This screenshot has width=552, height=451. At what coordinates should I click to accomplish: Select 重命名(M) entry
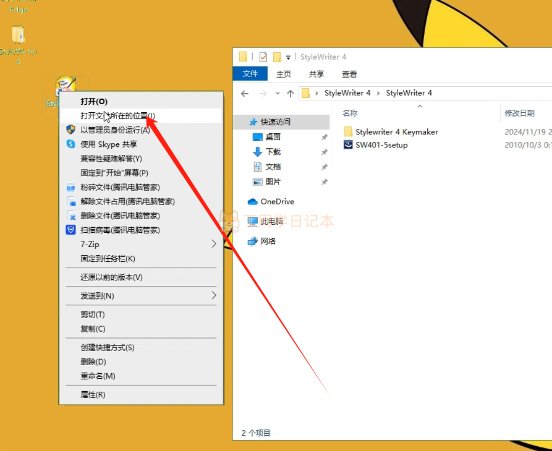(x=141, y=376)
